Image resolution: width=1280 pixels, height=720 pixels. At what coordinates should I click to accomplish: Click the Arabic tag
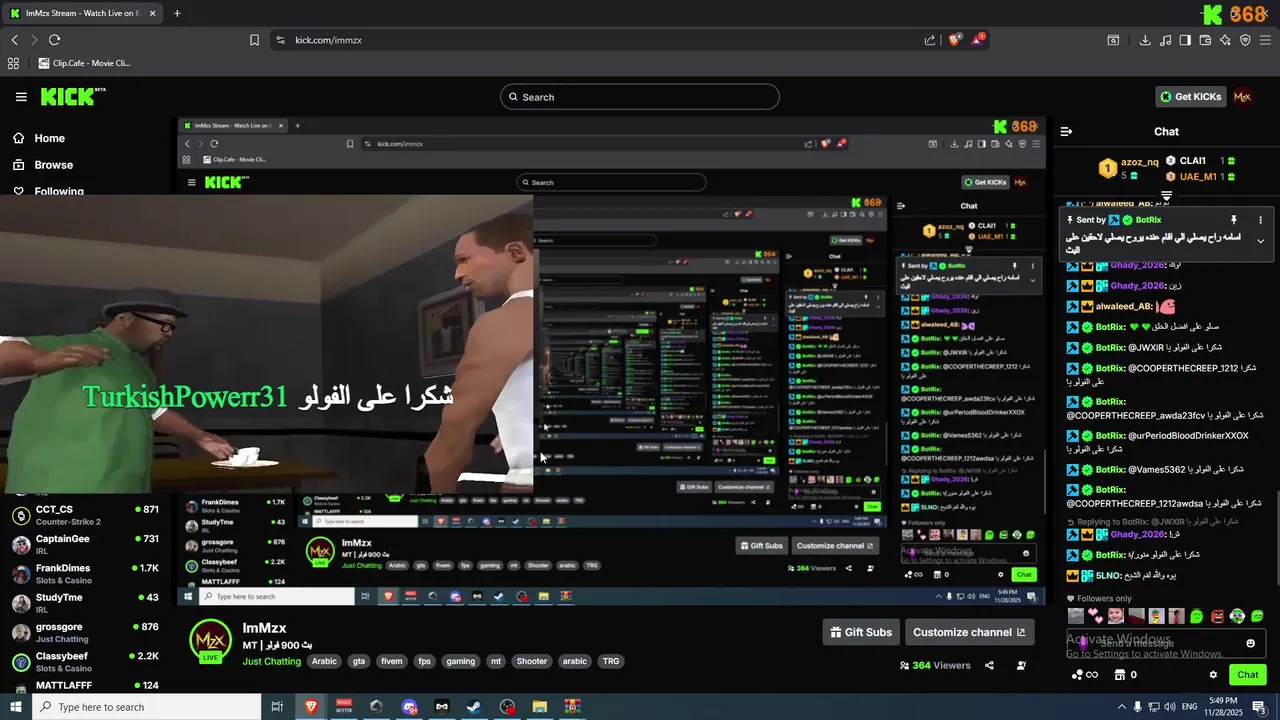pyautogui.click(x=324, y=661)
